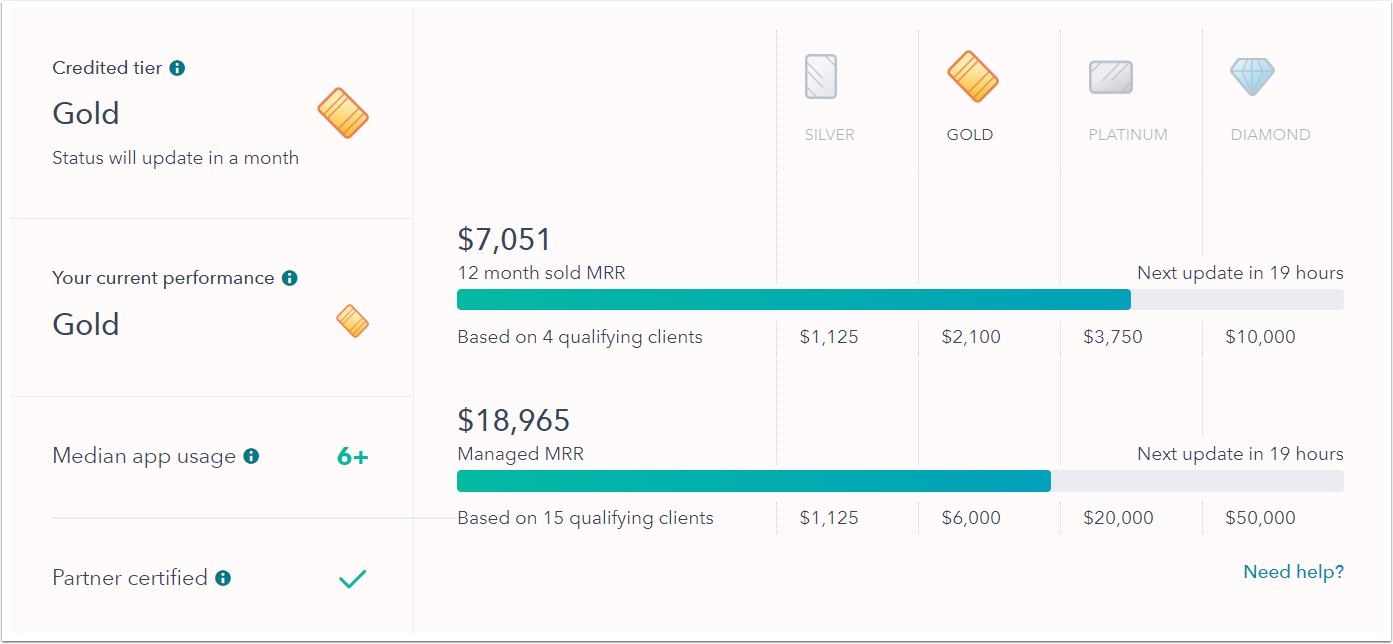Click the Platinum tier icon

(x=1111, y=77)
